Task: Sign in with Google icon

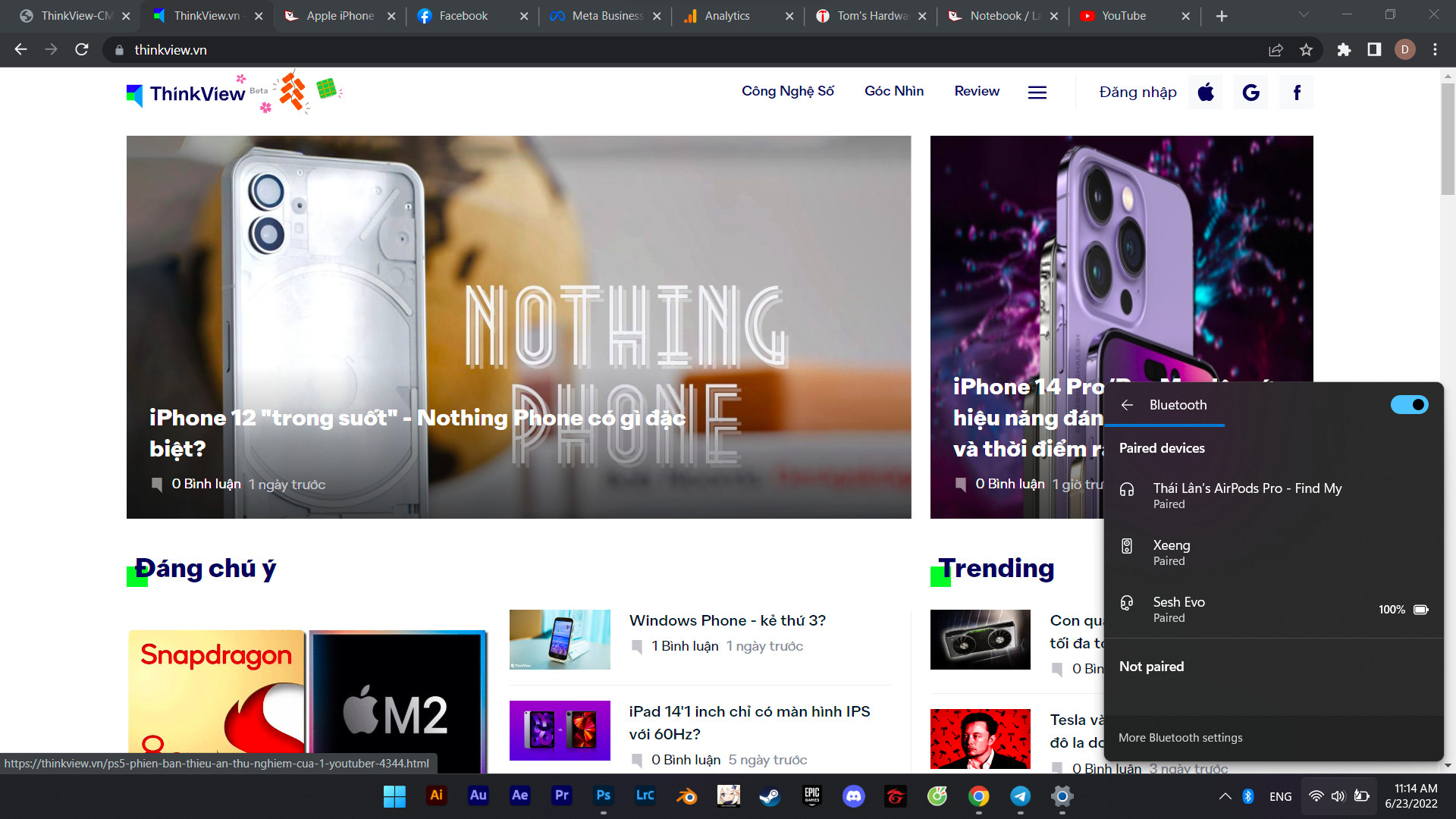Action: pyautogui.click(x=1251, y=93)
